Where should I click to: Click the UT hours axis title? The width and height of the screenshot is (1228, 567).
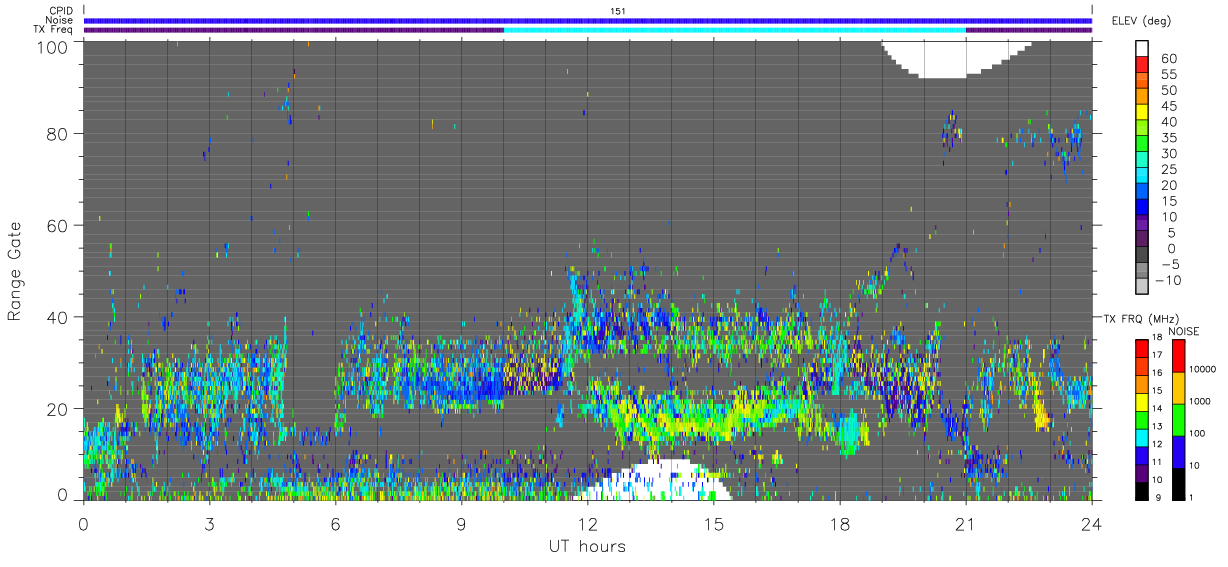[x=587, y=546]
